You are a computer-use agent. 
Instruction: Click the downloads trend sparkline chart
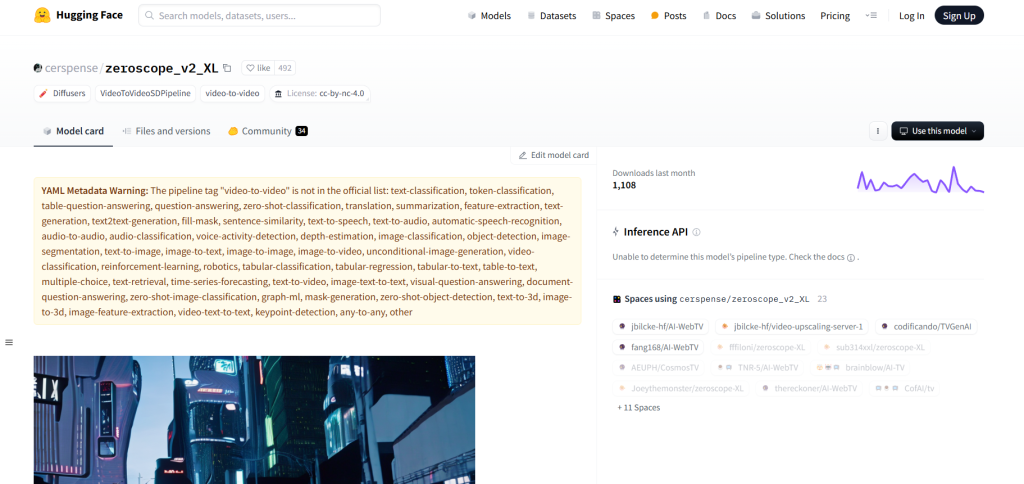(x=919, y=180)
